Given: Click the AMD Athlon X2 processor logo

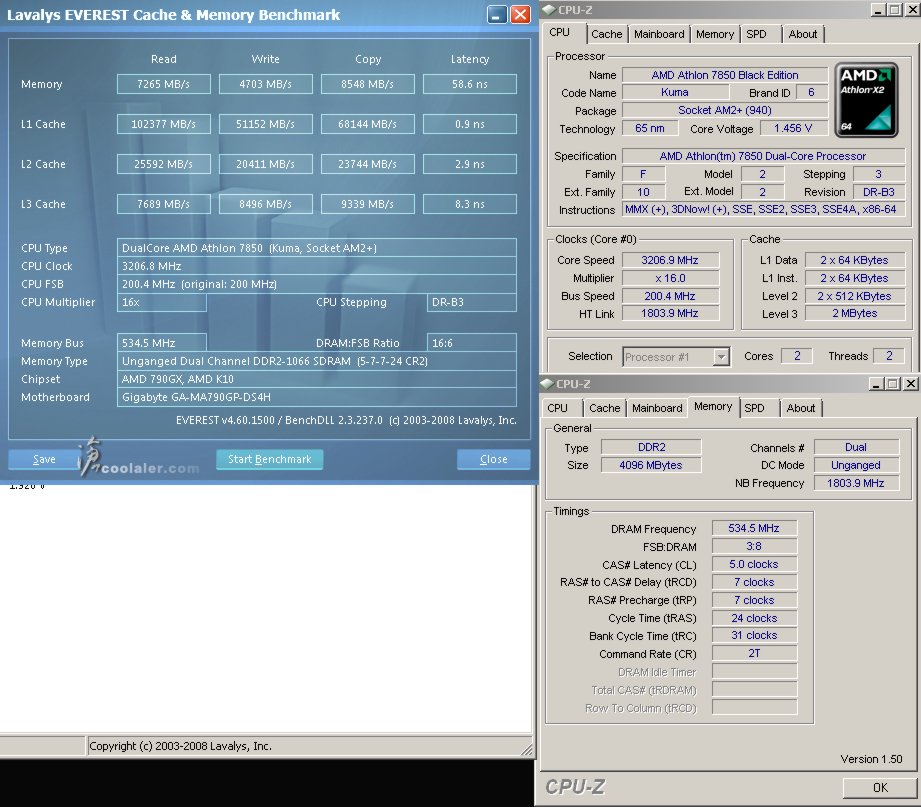Looking at the screenshot, I should coord(866,100).
